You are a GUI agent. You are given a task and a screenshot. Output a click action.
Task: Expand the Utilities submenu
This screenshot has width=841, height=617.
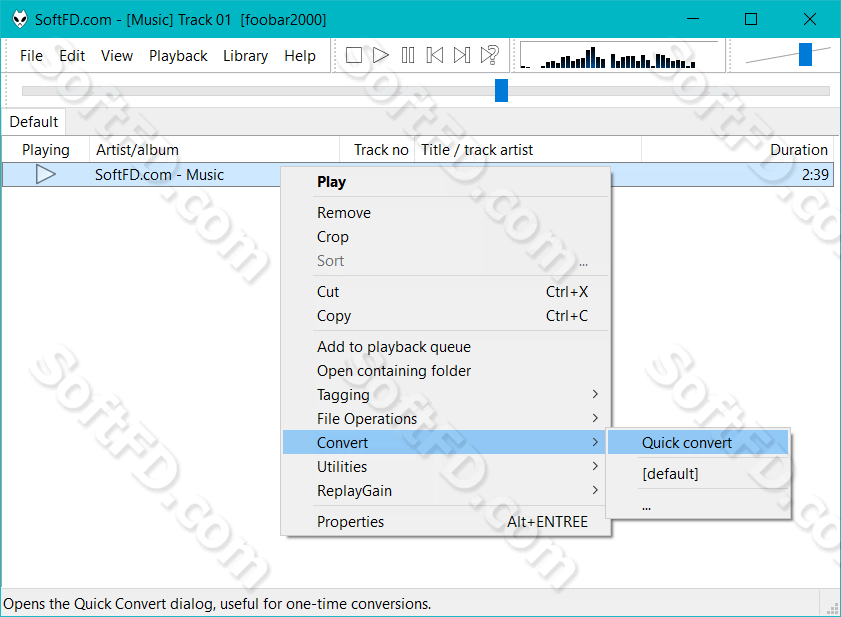tap(446, 467)
